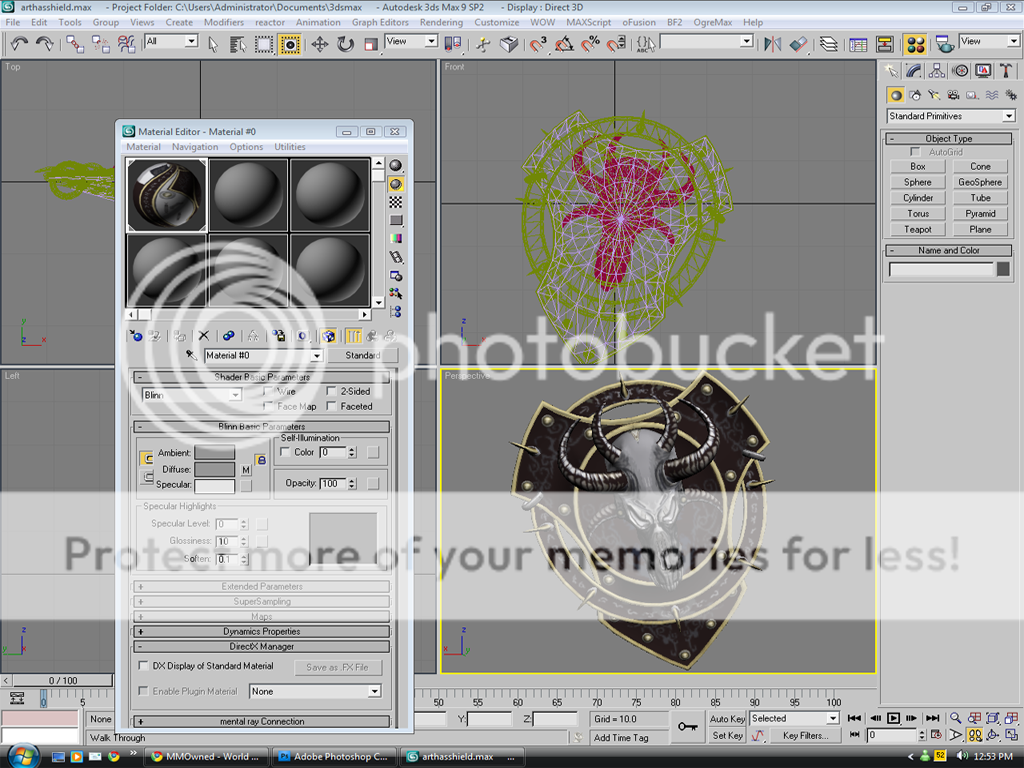This screenshot has width=1024, height=768.
Task: Click Zoom viewport magnifier icon
Action: 955,718
